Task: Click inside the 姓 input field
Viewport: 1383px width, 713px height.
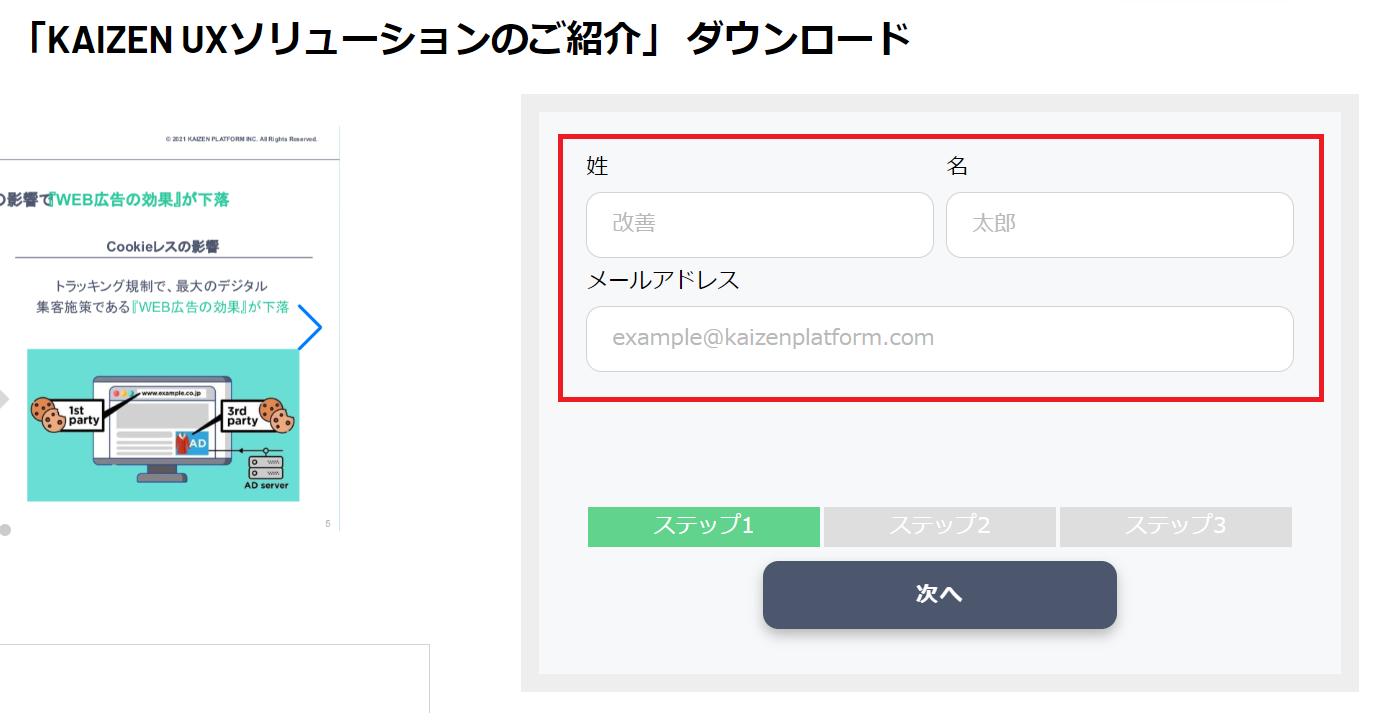Action: coord(759,224)
